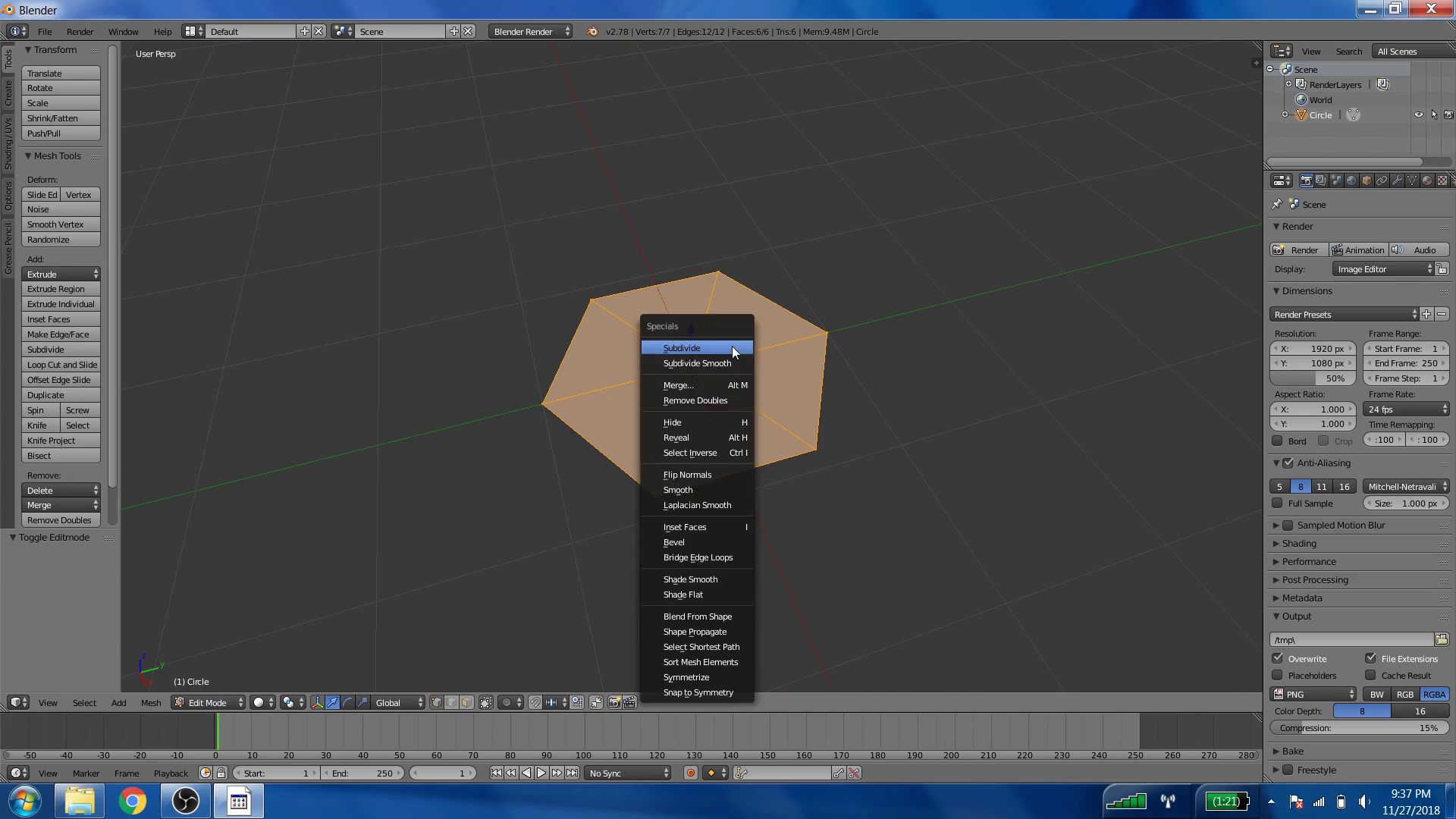This screenshot has height=819, width=1456.
Task: Open the Texture properties tab (checker icon)
Action: point(1442,180)
